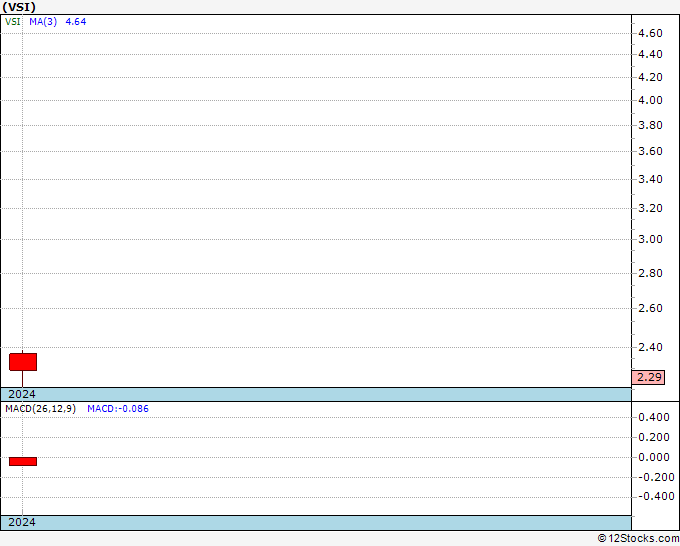Click the 3.80 price axis label
This screenshot has height=546, width=680.
651,125
